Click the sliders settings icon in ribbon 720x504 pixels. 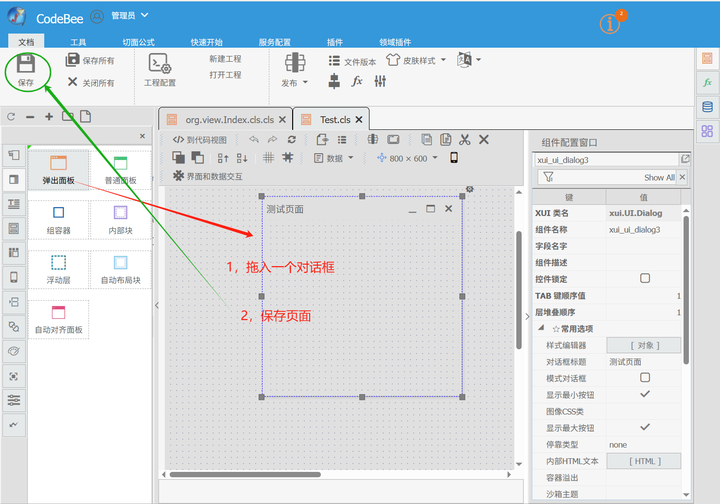(x=380, y=82)
